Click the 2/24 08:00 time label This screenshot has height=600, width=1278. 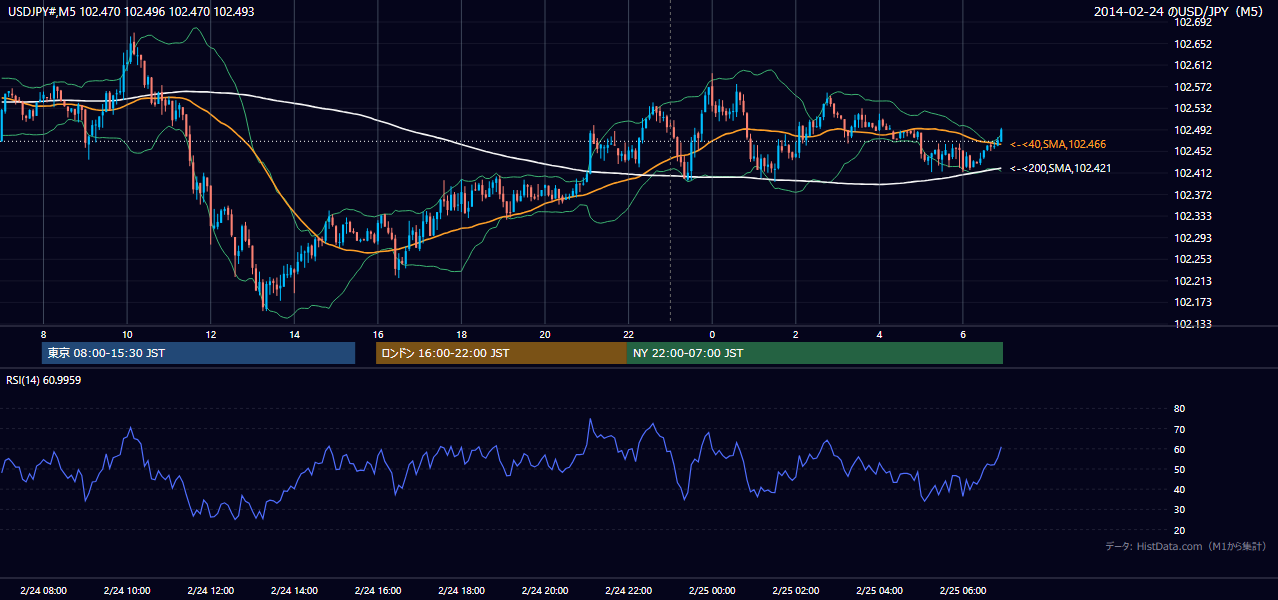pyautogui.click(x=43, y=591)
